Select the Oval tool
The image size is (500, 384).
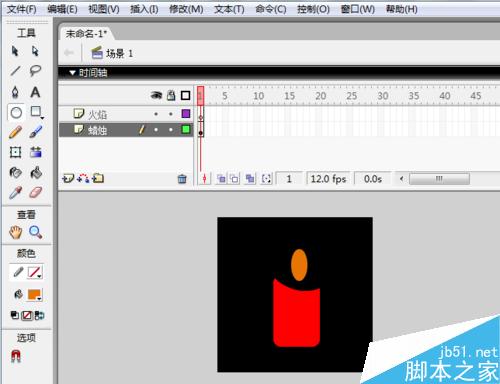tap(16, 113)
